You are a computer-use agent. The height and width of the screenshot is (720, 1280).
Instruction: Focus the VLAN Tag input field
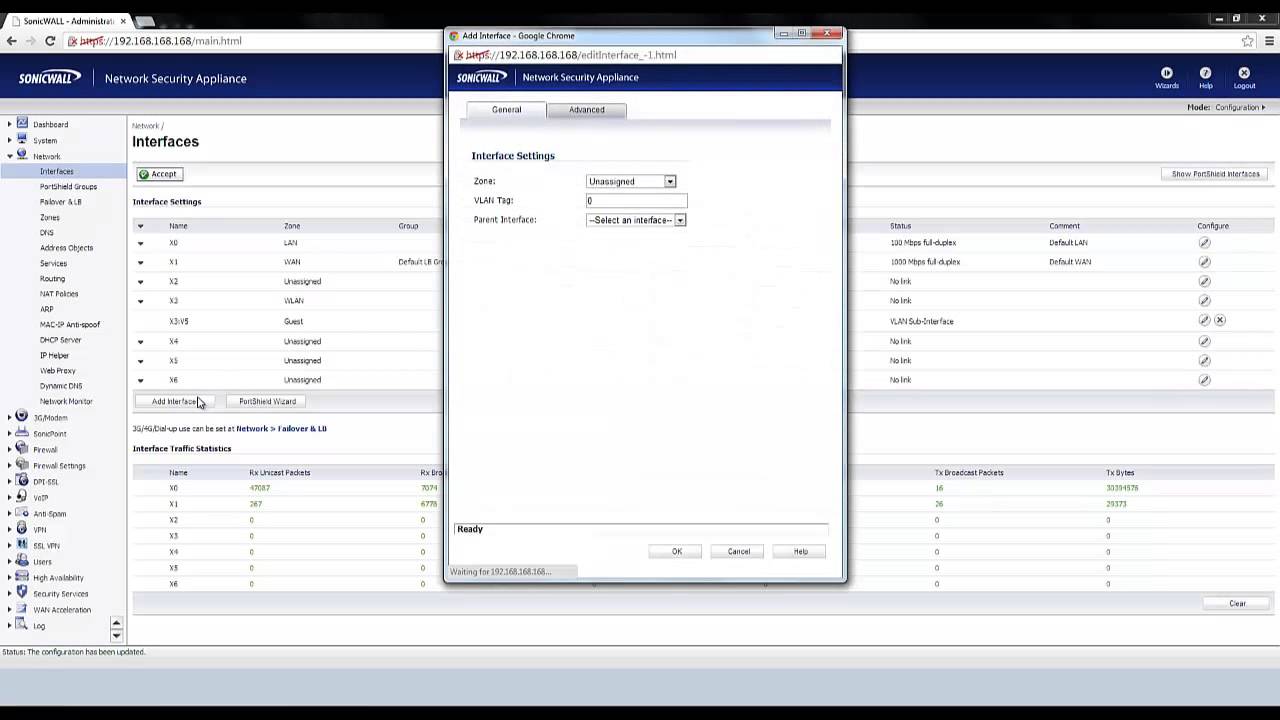[636, 201]
